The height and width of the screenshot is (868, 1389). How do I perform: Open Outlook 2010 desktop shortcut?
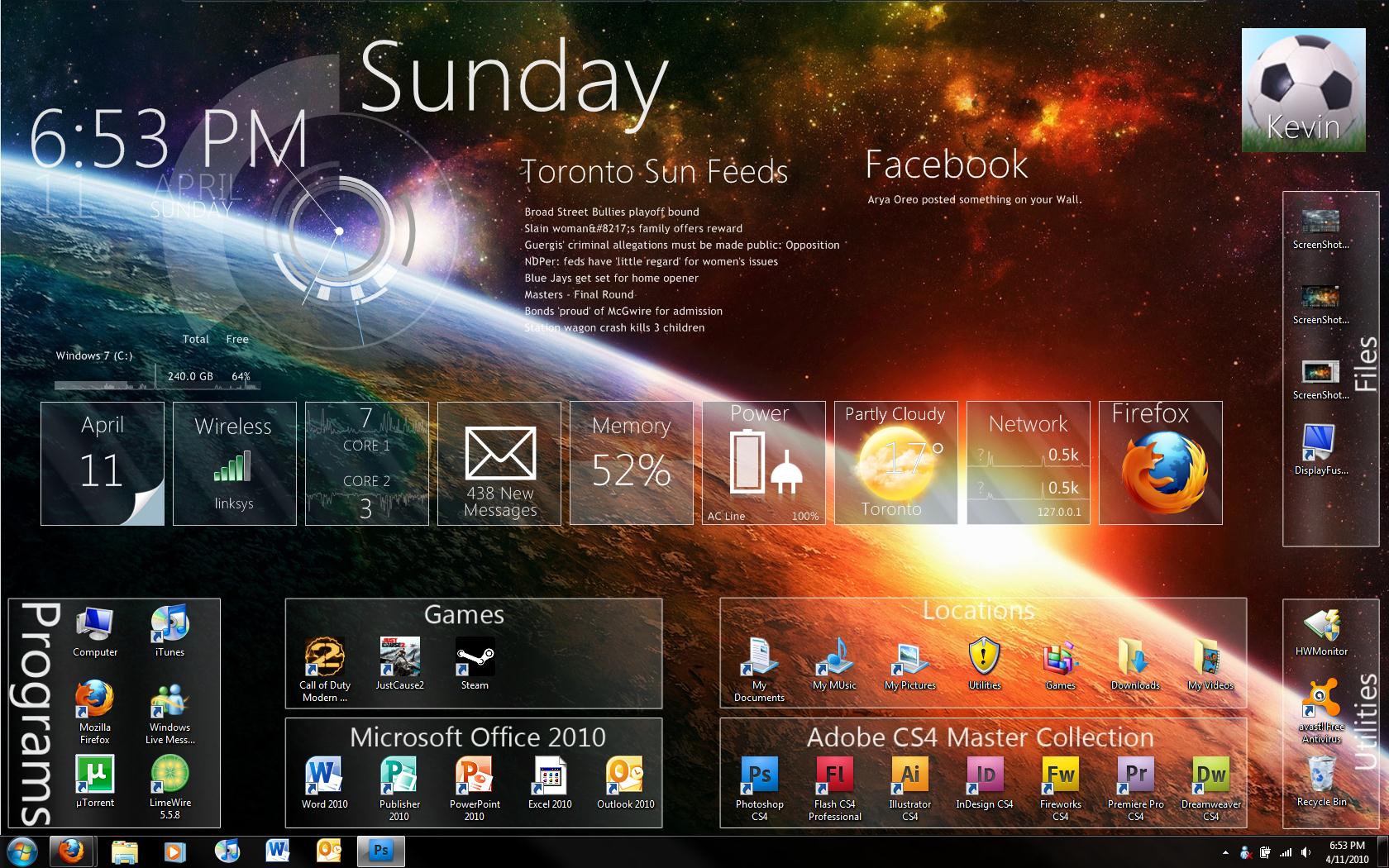point(625,783)
